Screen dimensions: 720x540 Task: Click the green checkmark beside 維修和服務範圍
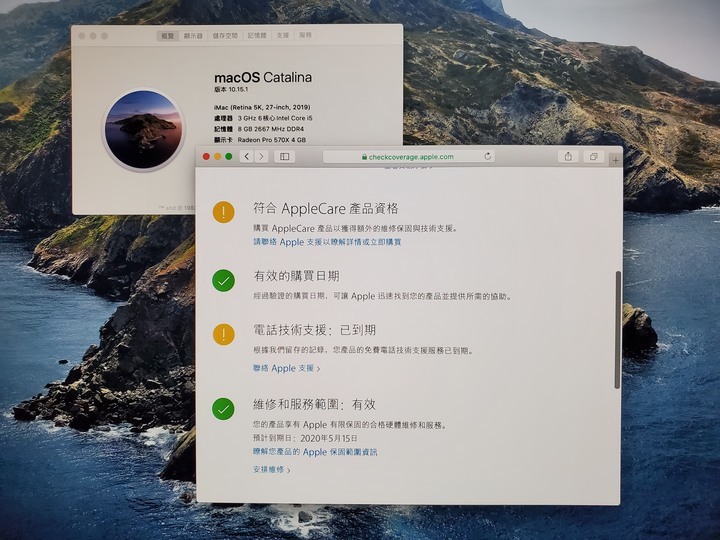click(224, 409)
